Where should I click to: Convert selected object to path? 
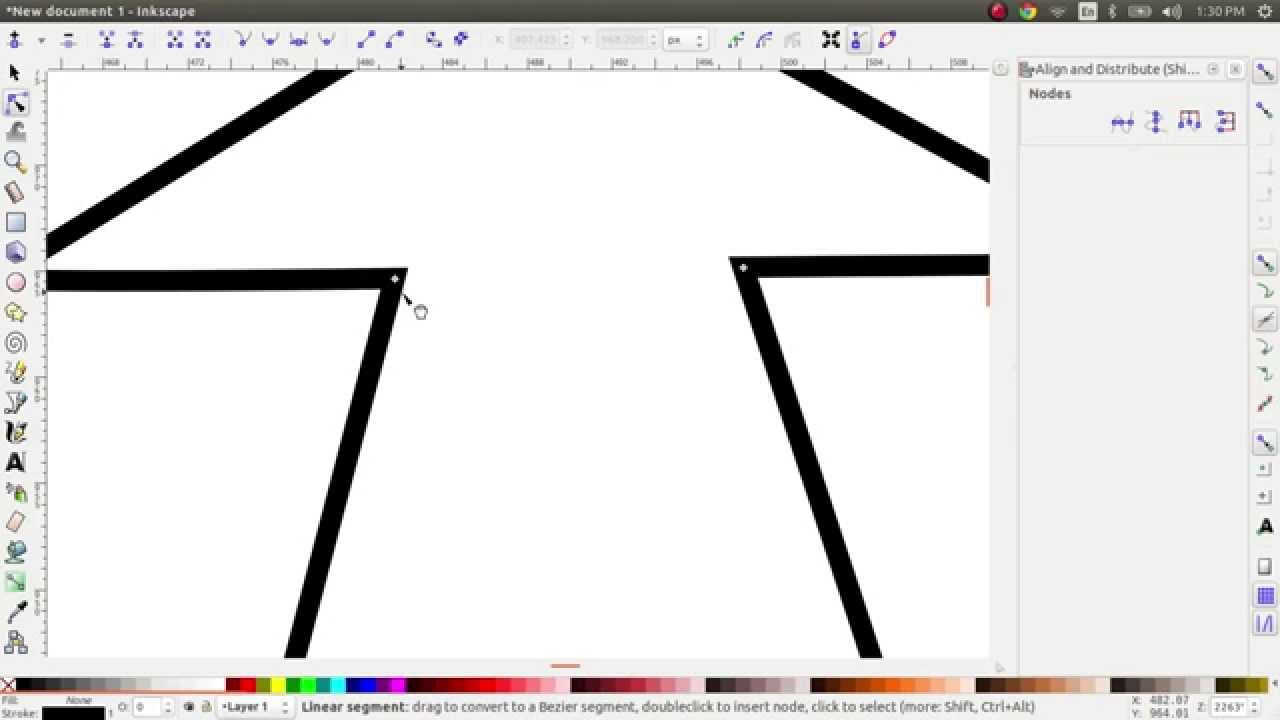[433, 40]
